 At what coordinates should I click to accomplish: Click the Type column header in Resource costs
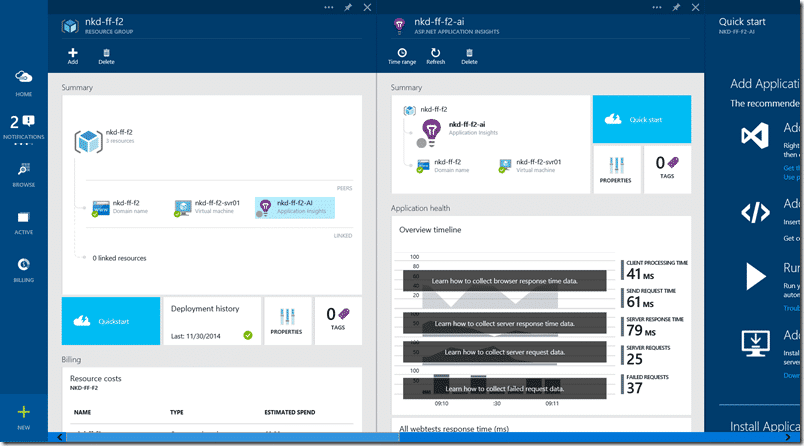click(x=176, y=412)
